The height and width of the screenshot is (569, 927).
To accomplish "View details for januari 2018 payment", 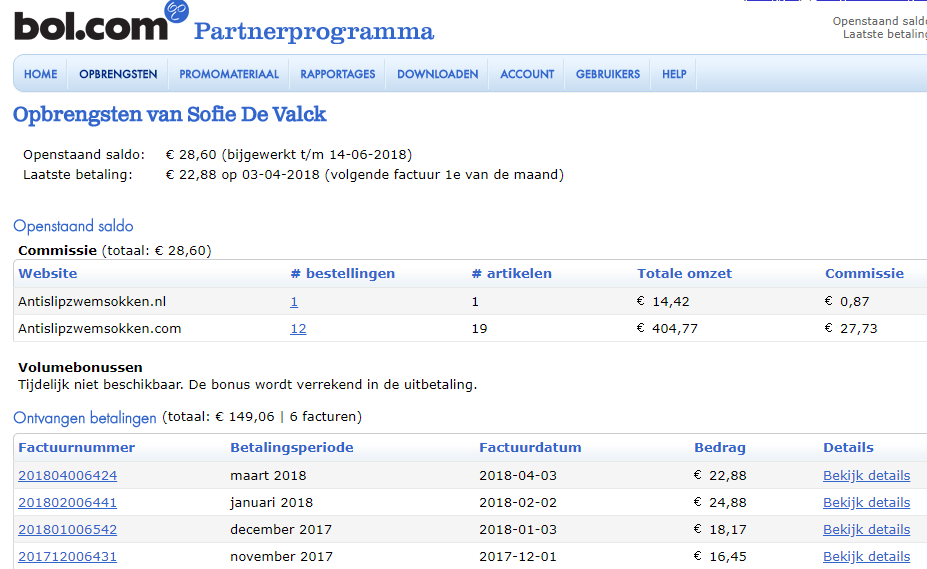I will click(866, 503).
